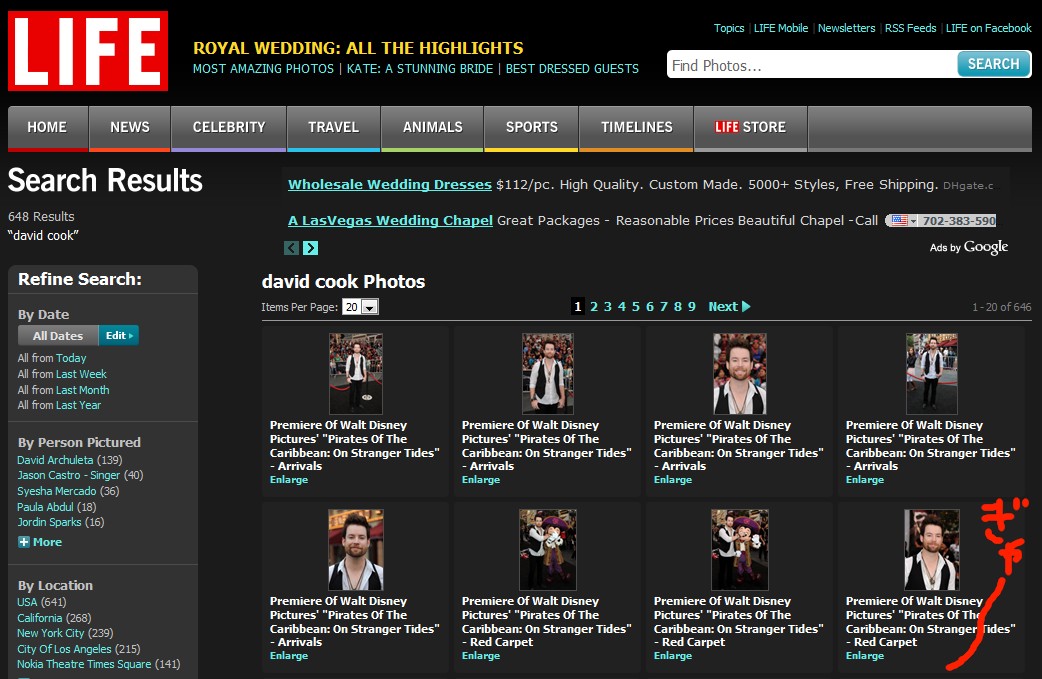
Task: Click the next ad arrow icon
Action: [310, 248]
